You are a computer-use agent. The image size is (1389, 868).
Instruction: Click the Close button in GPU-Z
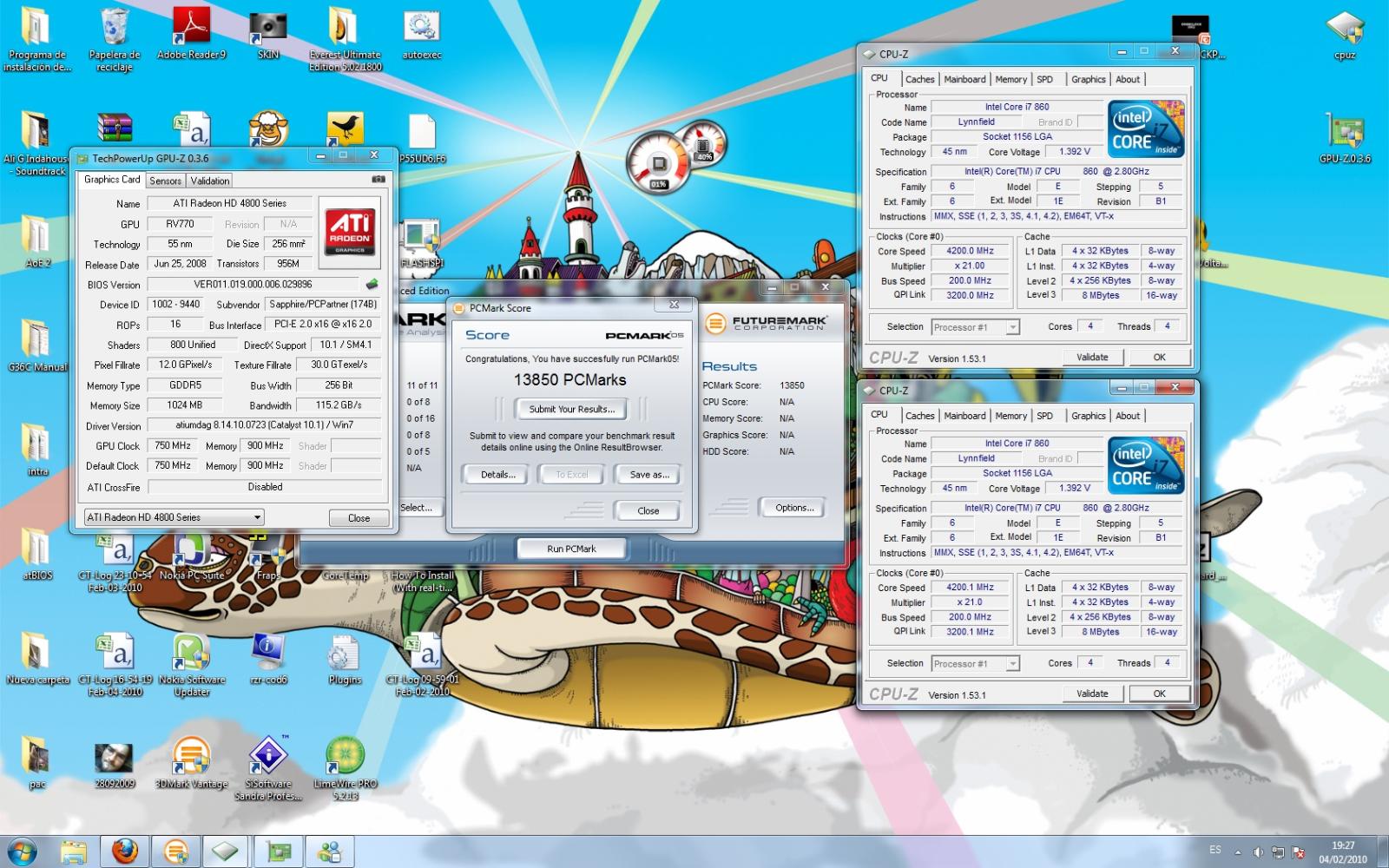click(x=359, y=518)
